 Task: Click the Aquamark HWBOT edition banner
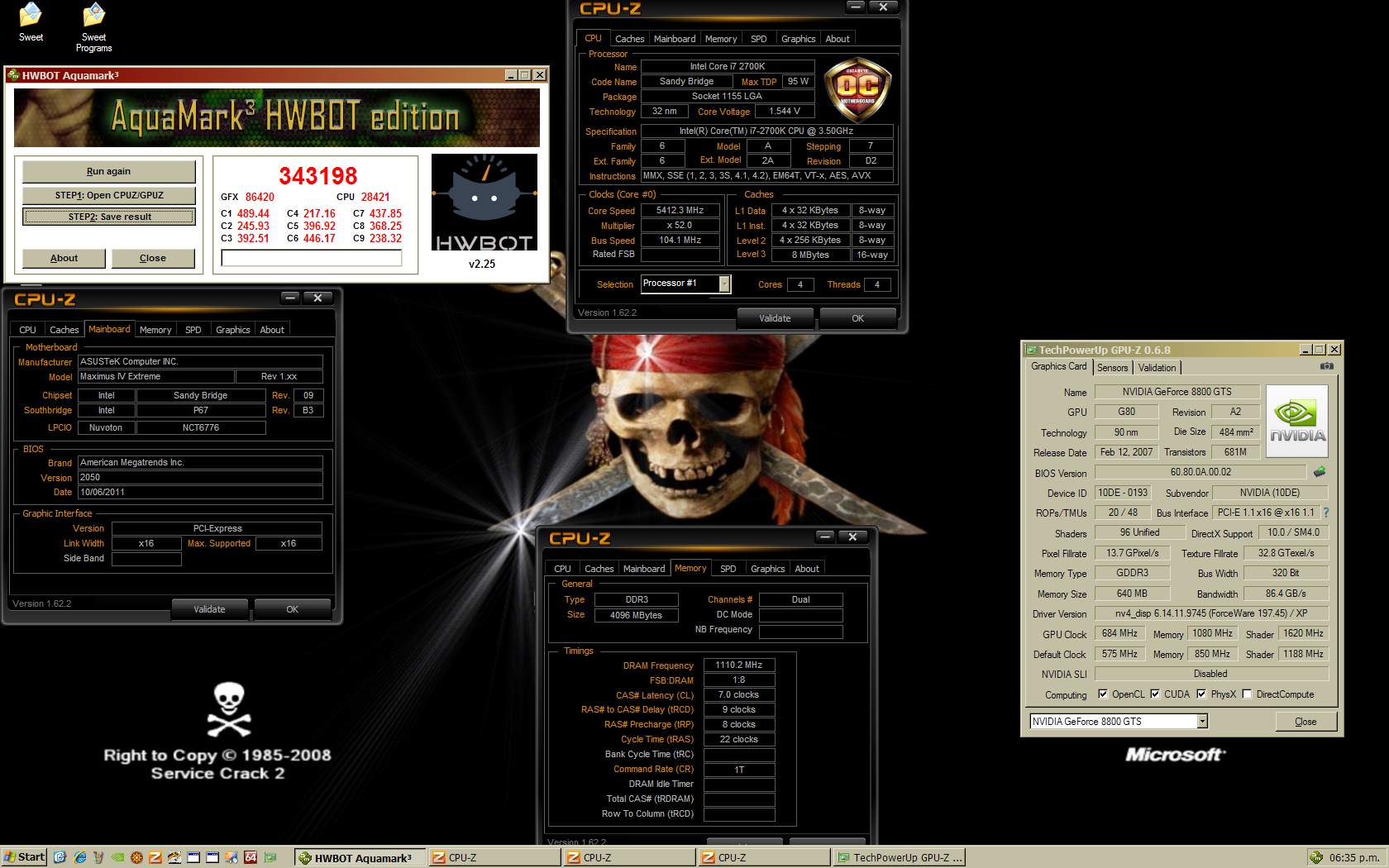pos(277,118)
